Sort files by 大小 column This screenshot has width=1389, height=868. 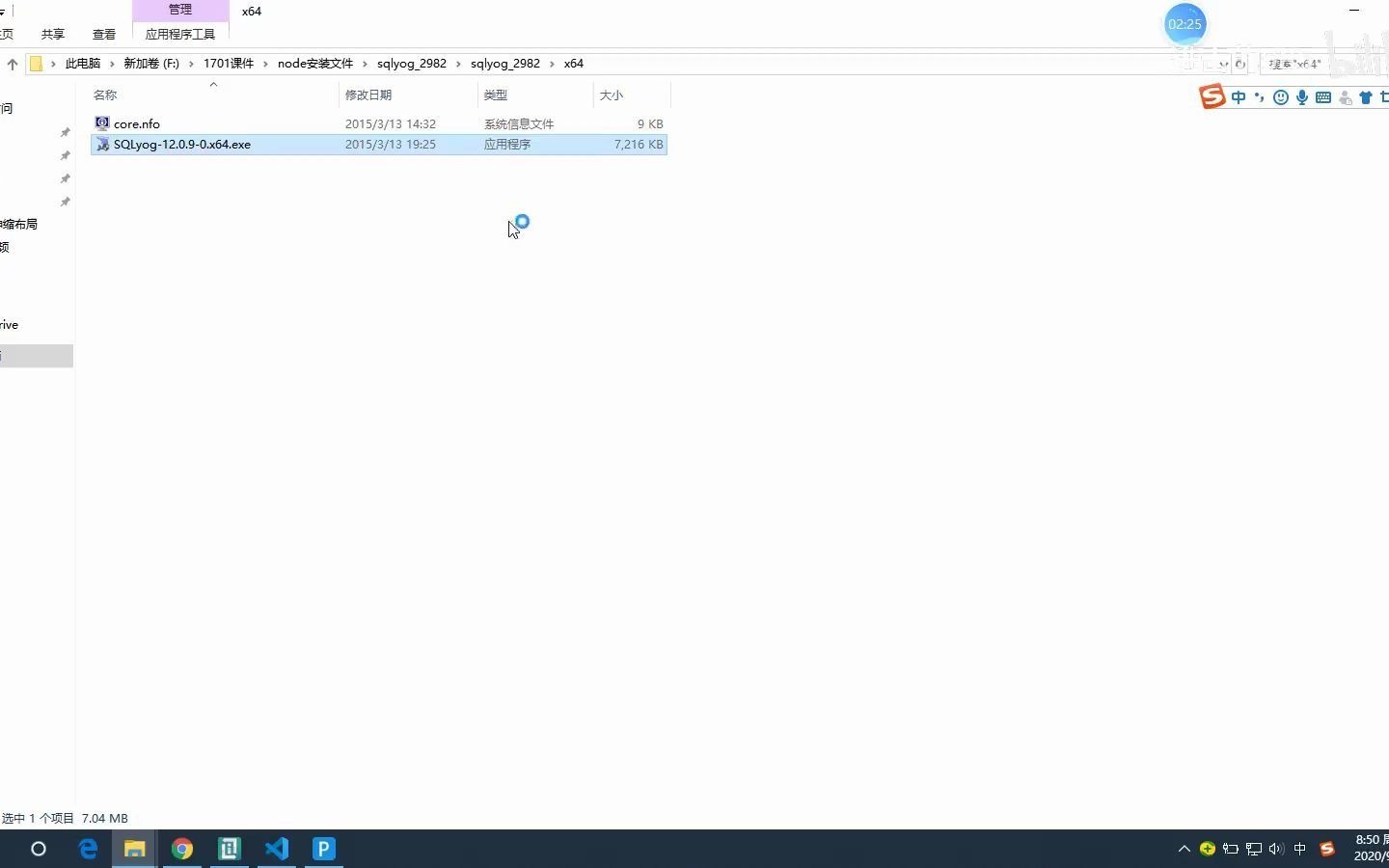coord(612,95)
